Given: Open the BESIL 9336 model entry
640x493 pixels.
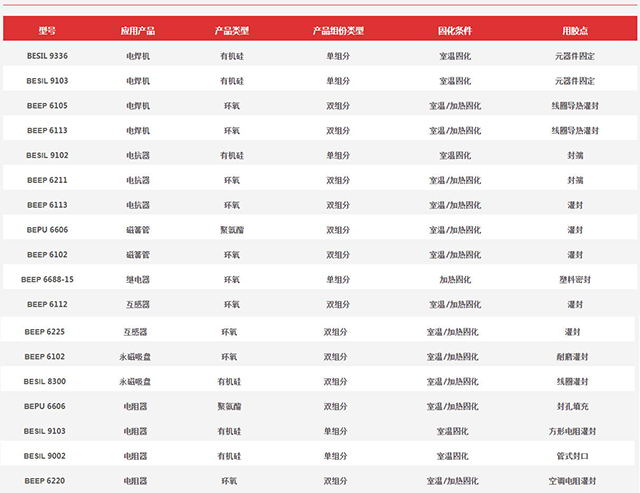Looking at the screenshot, I should [x=47, y=56].
